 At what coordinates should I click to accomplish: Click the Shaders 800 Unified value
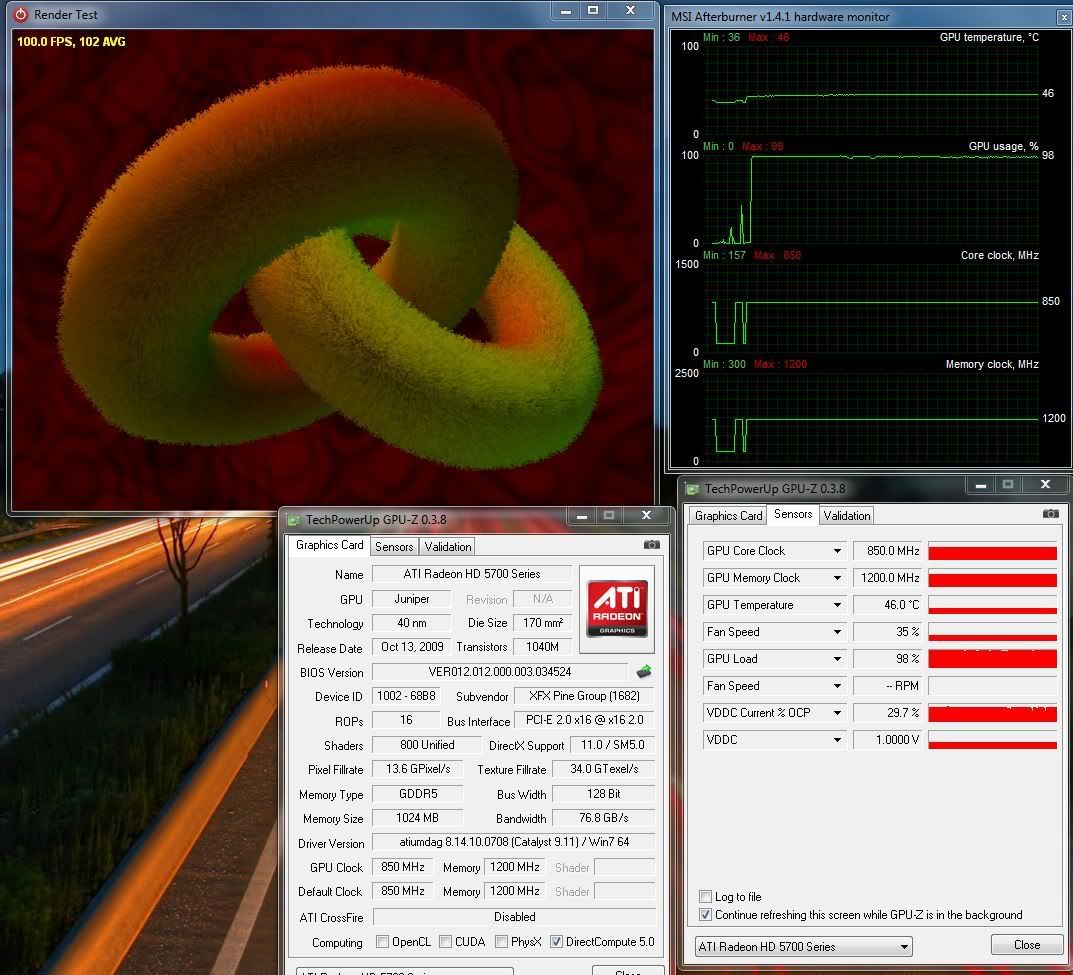pyautogui.click(x=427, y=744)
